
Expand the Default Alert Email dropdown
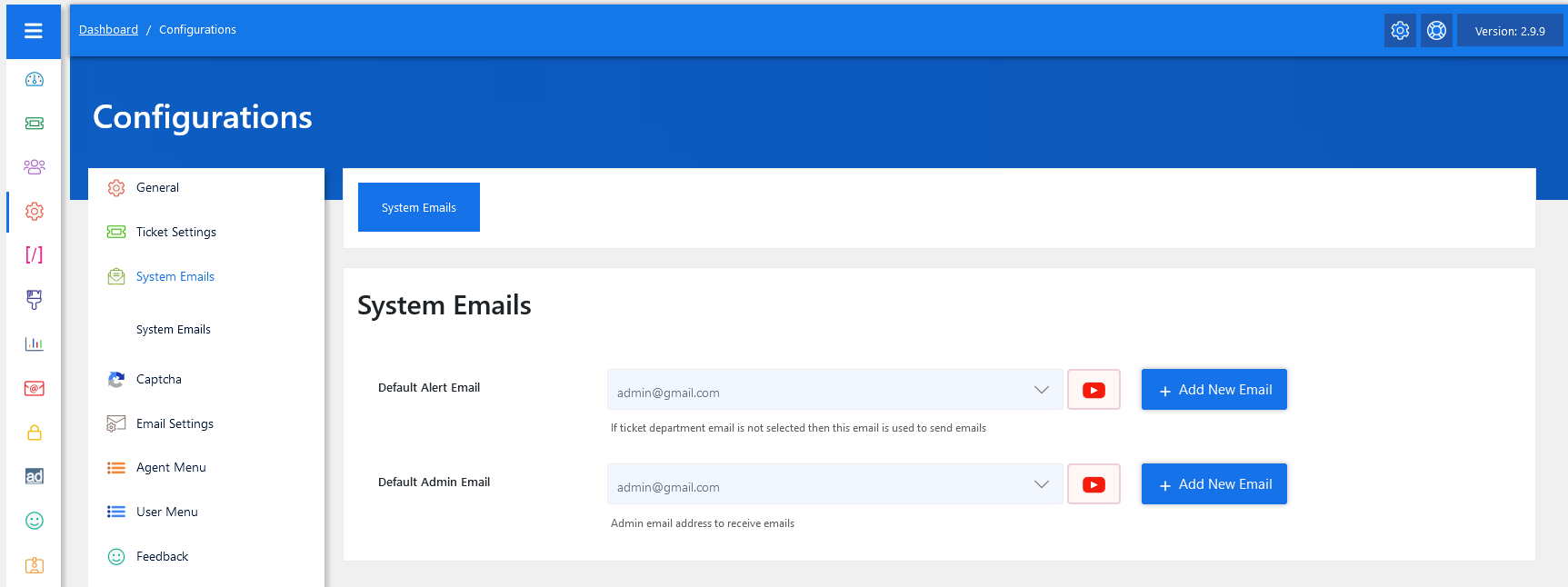click(x=1041, y=390)
